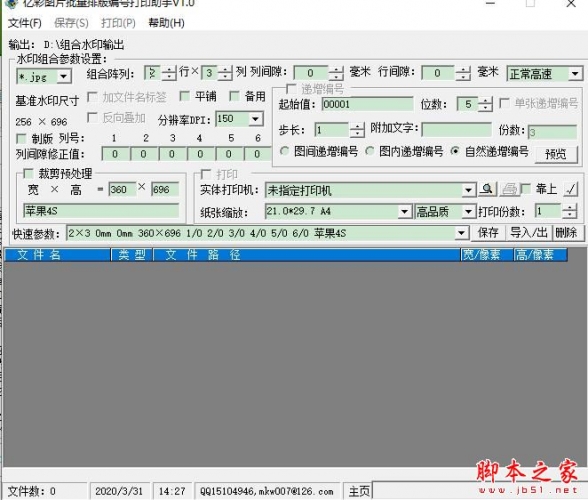The width and height of the screenshot is (588, 500).
Task: Open the 帮助(H) menu
Action: [166, 23]
